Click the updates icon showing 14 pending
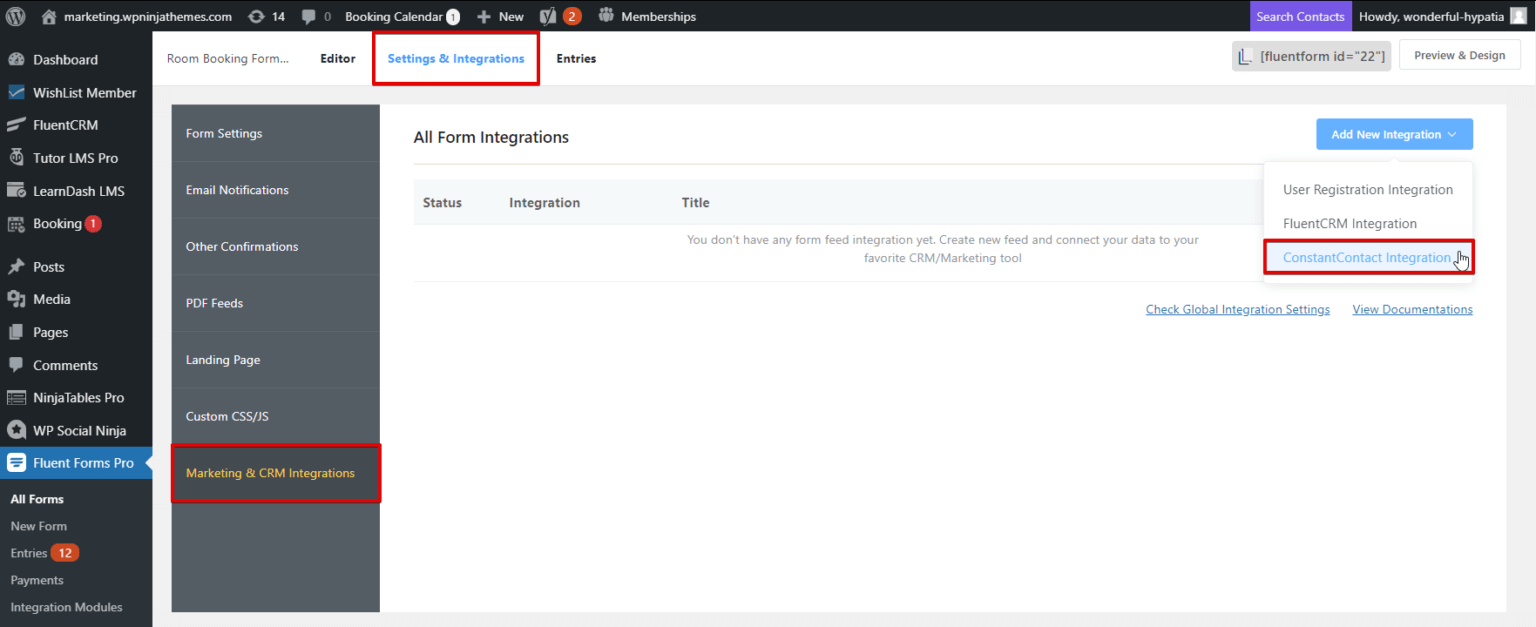Screen dimensions: 1536x627 click(x=260, y=15)
